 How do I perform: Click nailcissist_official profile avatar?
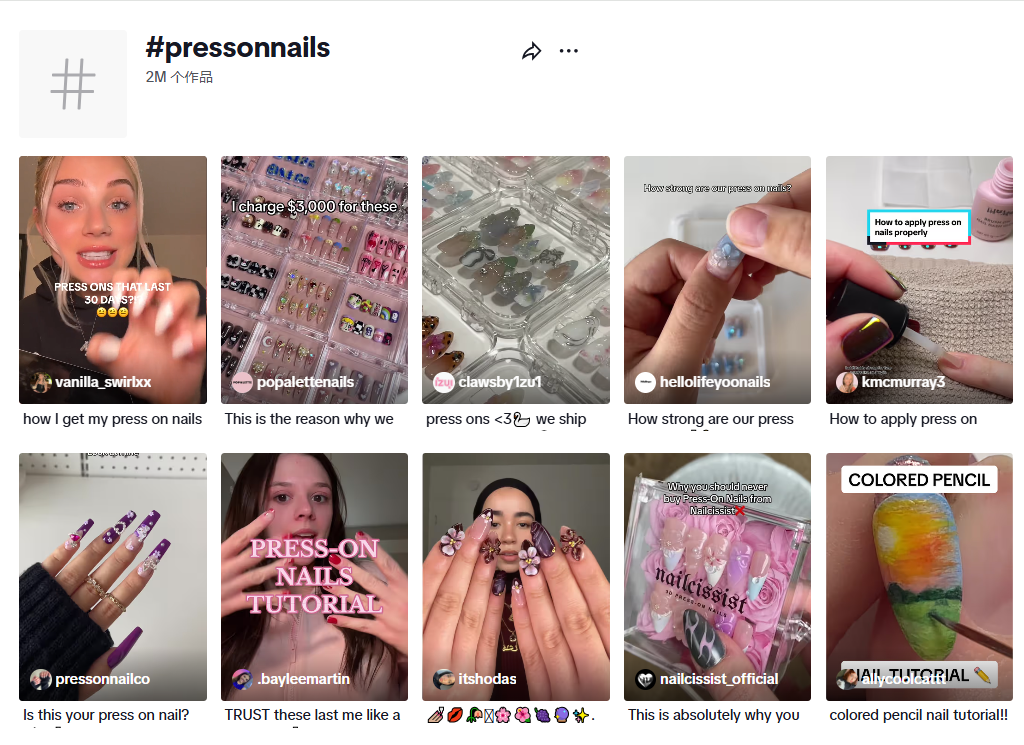(645, 679)
